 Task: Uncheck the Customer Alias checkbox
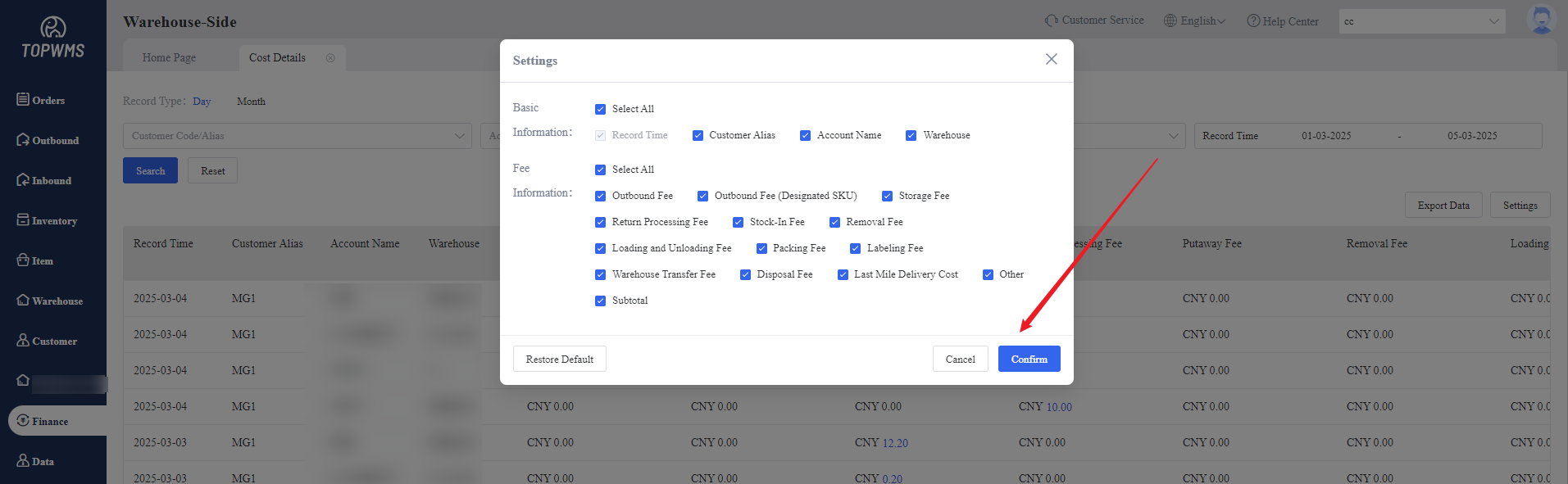[x=698, y=135]
